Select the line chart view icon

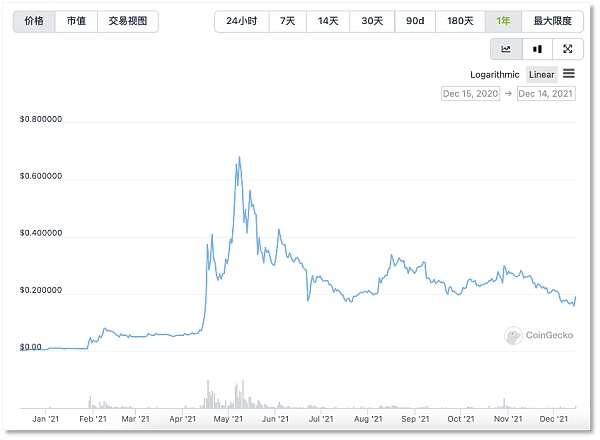(507, 49)
